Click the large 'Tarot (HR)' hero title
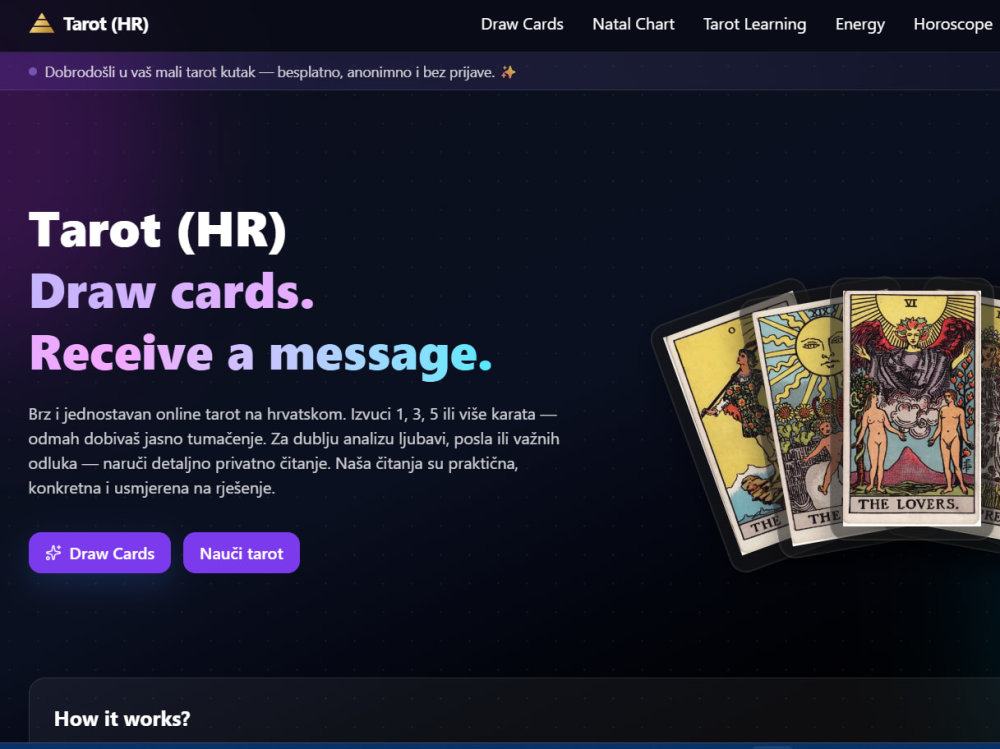Image resolution: width=1000 pixels, height=749 pixels. click(158, 230)
